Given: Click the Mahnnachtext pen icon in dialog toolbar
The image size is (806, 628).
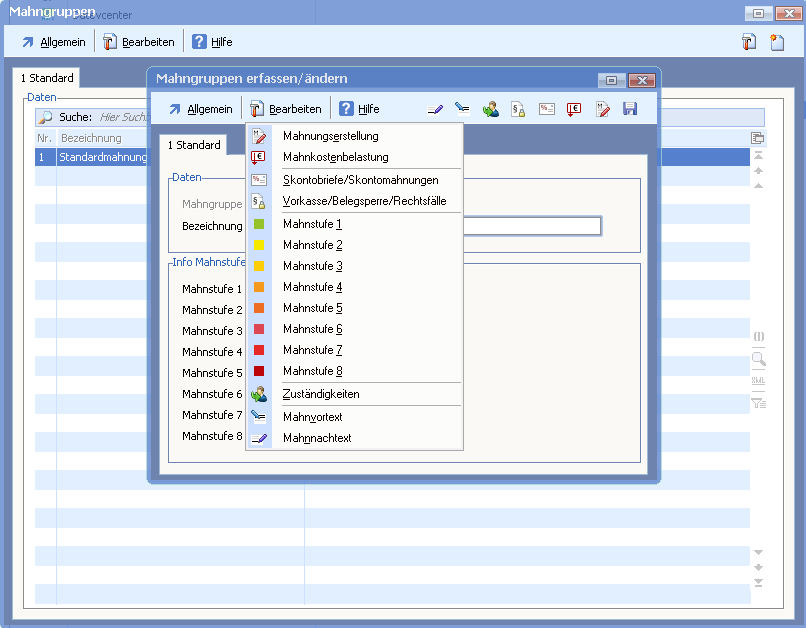Looking at the screenshot, I should pos(435,109).
